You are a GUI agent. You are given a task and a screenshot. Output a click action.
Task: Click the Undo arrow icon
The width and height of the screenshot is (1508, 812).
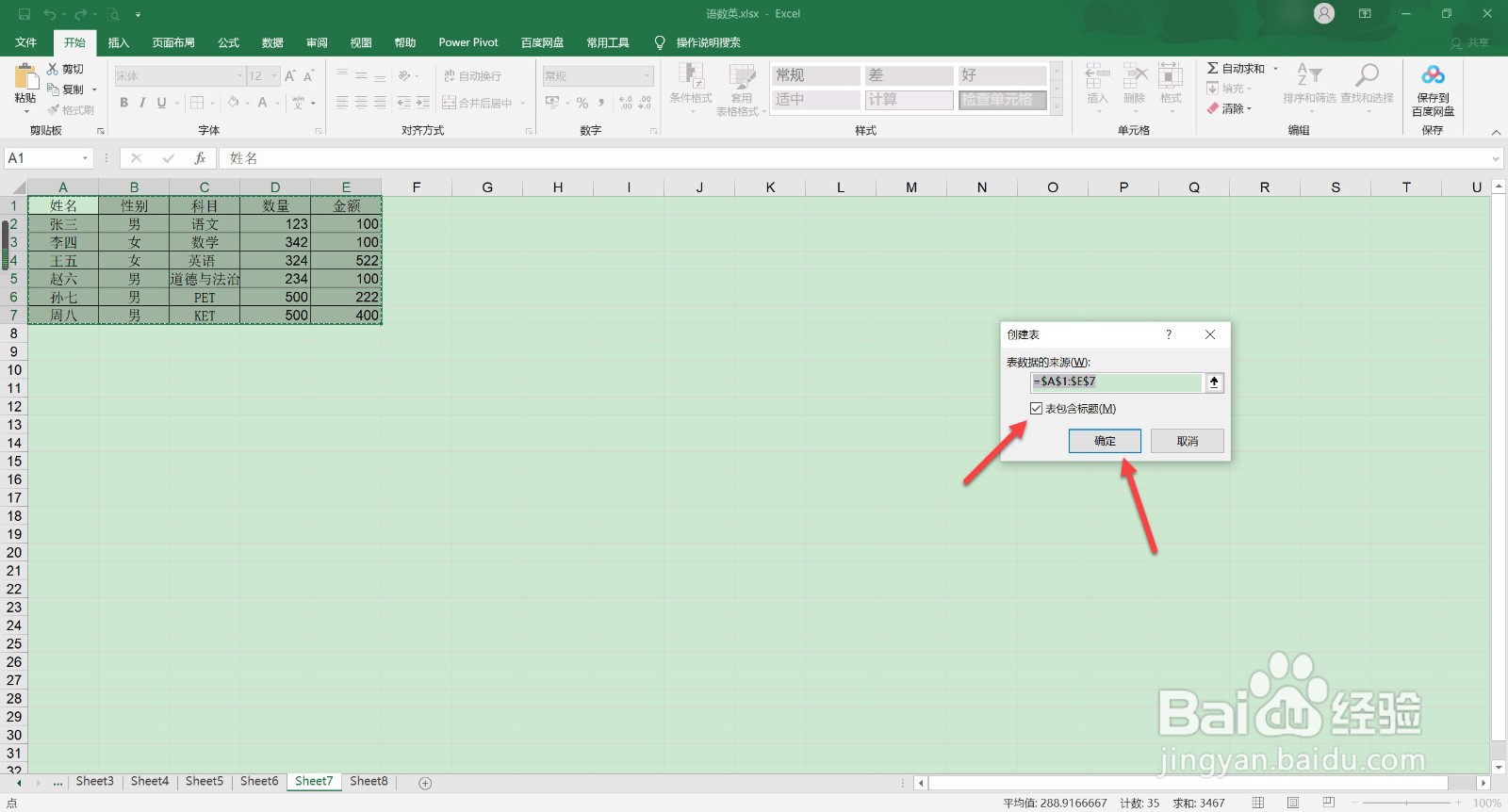tap(50, 14)
